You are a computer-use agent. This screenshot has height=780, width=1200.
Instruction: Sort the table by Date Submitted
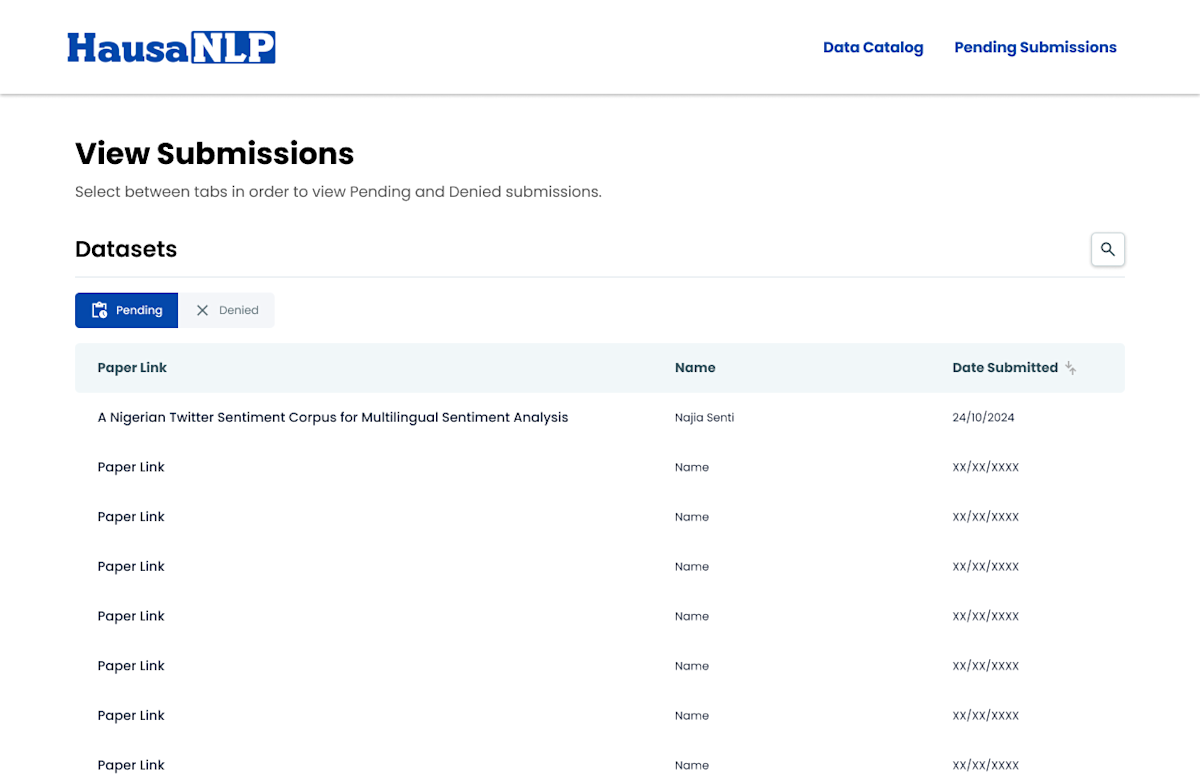1005,367
